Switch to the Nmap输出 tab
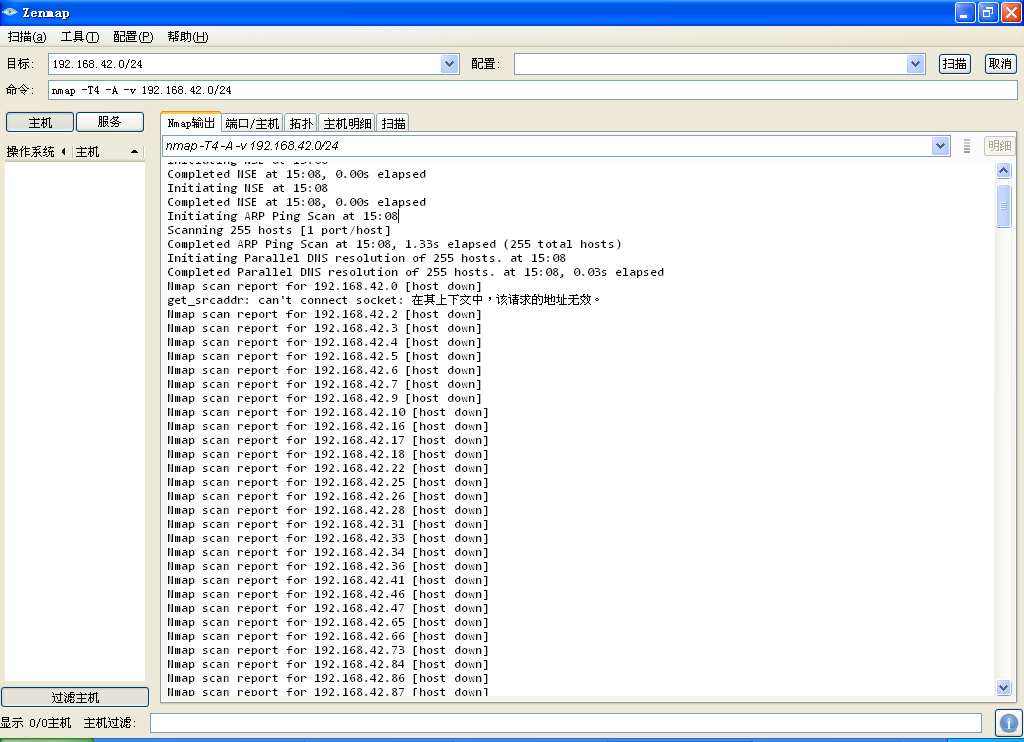Screen dimensions: 1024x742 pos(191,123)
